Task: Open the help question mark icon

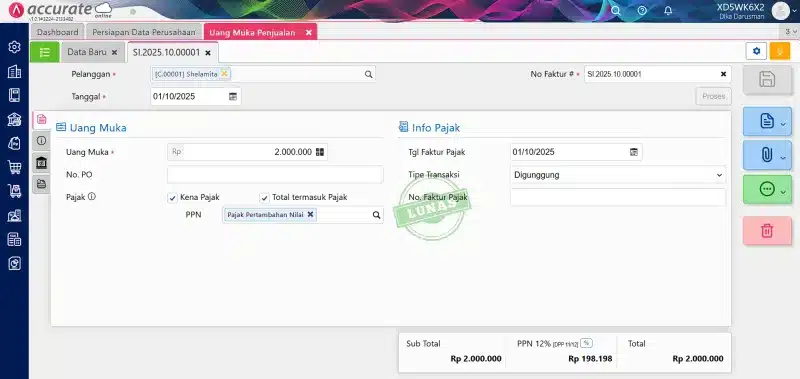Action: [x=642, y=10]
